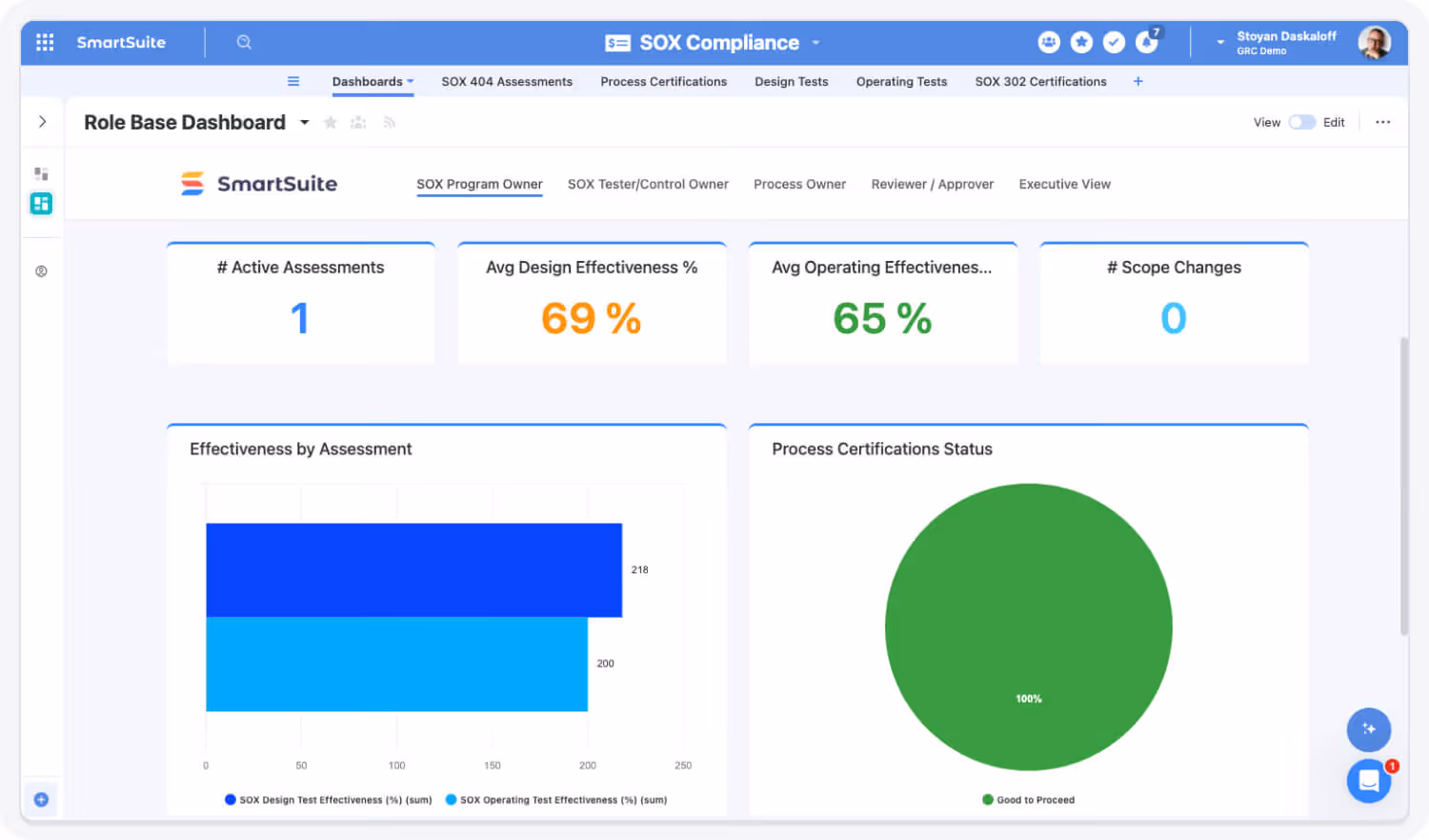Toggle SOX Design Test Effectiveness legend swatch
1429x840 pixels.
point(230,800)
